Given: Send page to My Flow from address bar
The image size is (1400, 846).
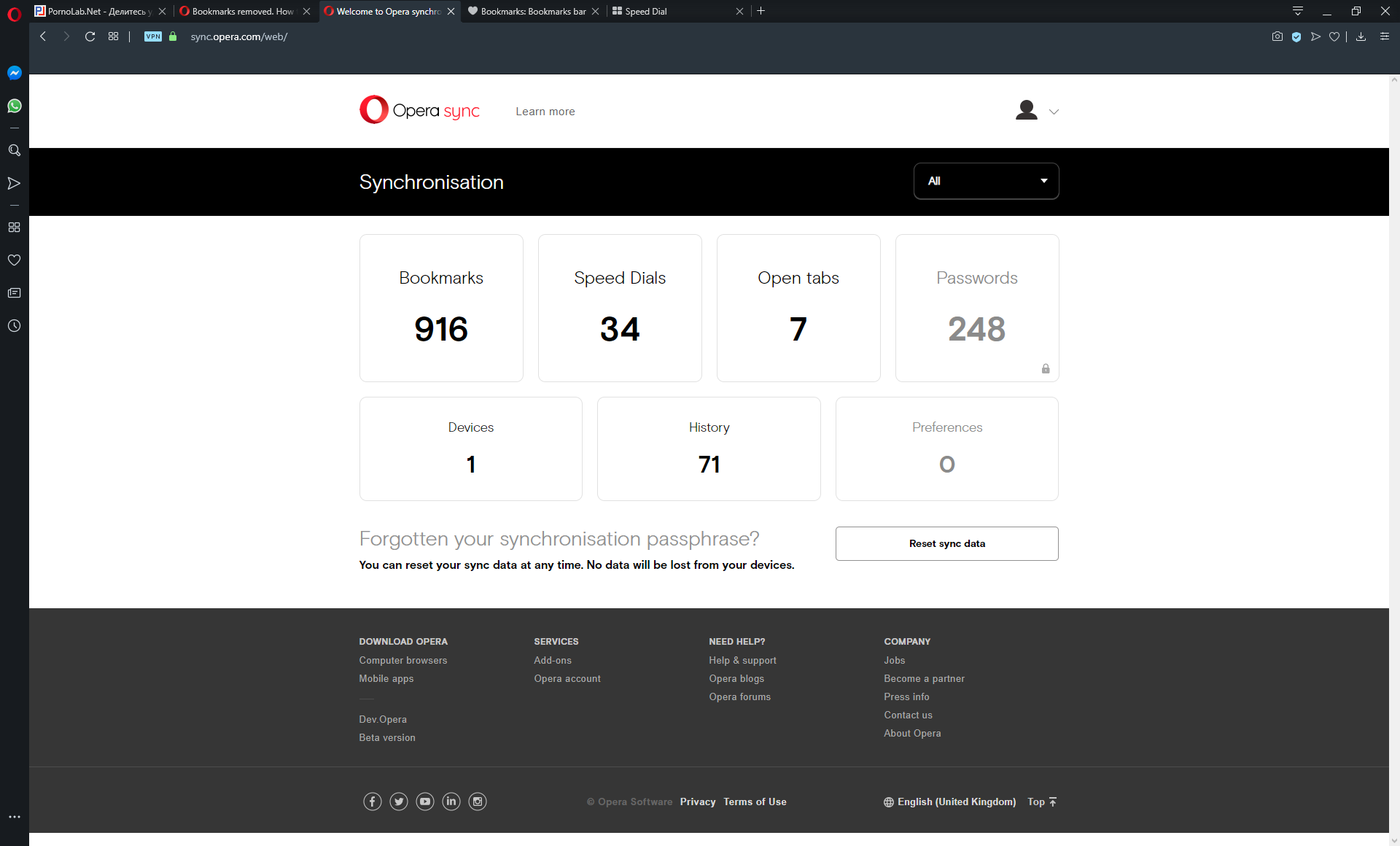Looking at the screenshot, I should (x=1315, y=36).
